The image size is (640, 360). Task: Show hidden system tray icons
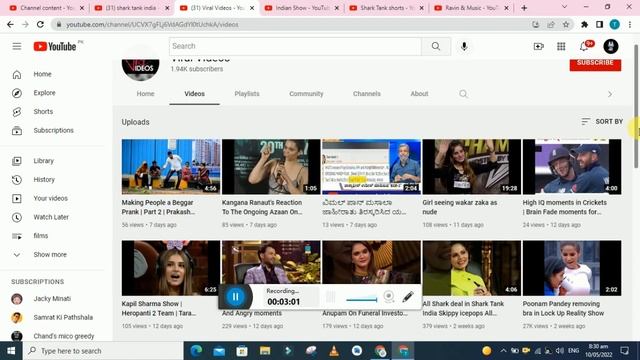tap(503, 351)
